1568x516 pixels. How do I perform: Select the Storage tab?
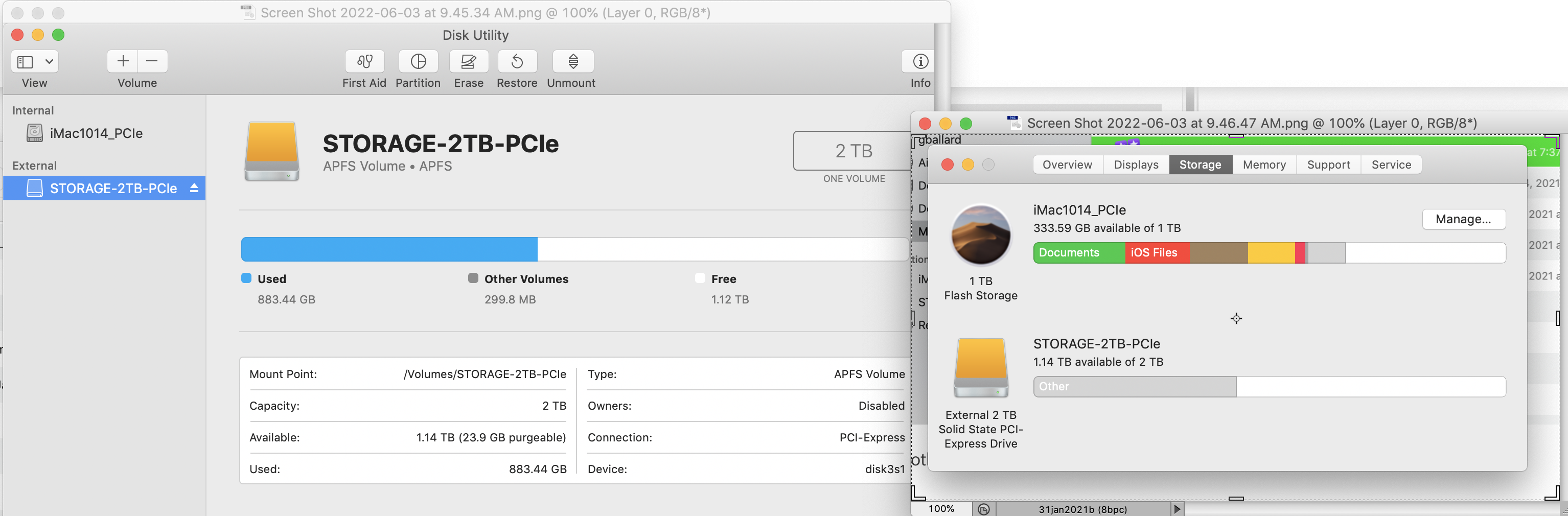click(x=1201, y=165)
